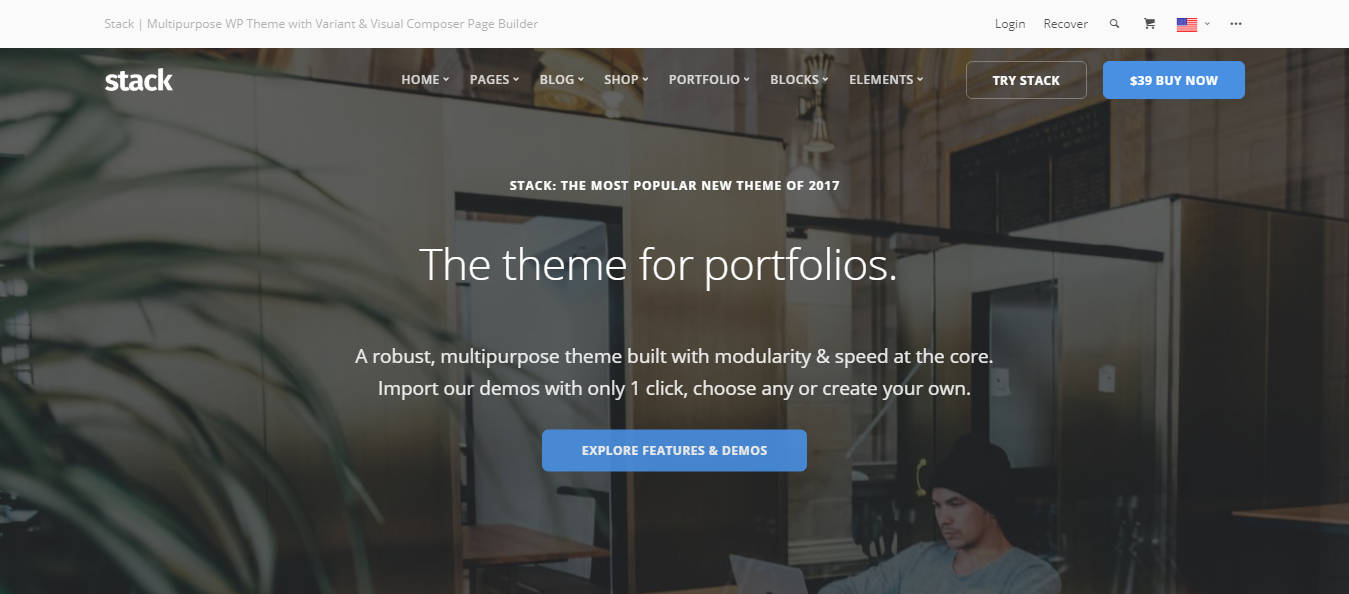Screen dimensions: 1349x594
Task: Open the three-dots more options icon
Action: [x=1236, y=24]
